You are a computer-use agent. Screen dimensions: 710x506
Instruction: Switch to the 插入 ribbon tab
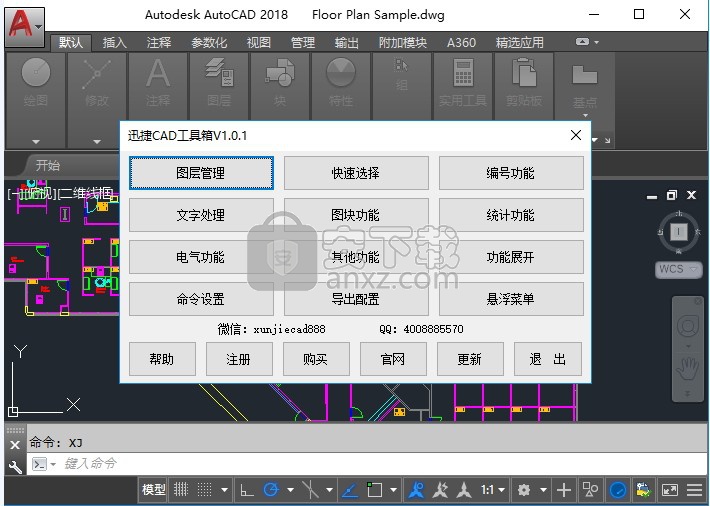(x=114, y=43)
